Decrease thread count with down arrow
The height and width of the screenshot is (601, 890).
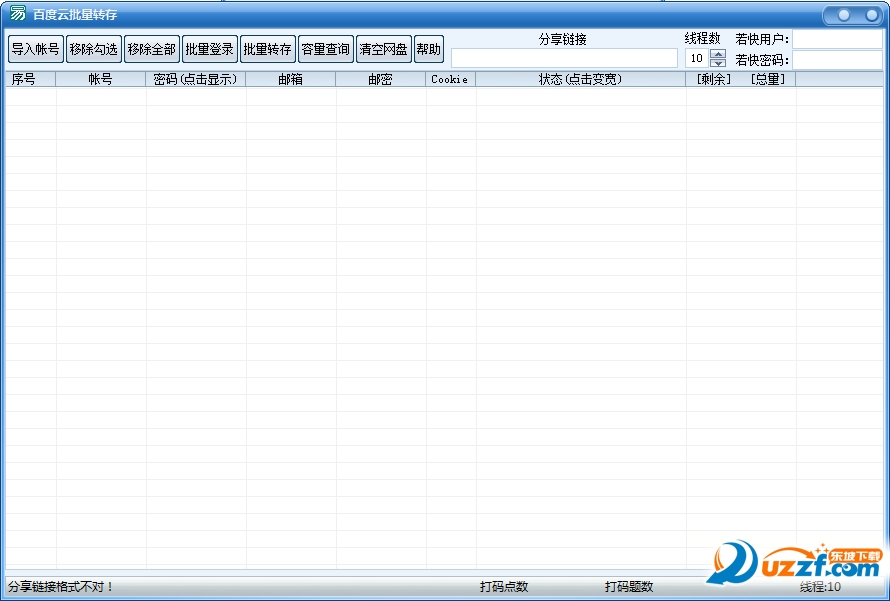click(718, 63)
